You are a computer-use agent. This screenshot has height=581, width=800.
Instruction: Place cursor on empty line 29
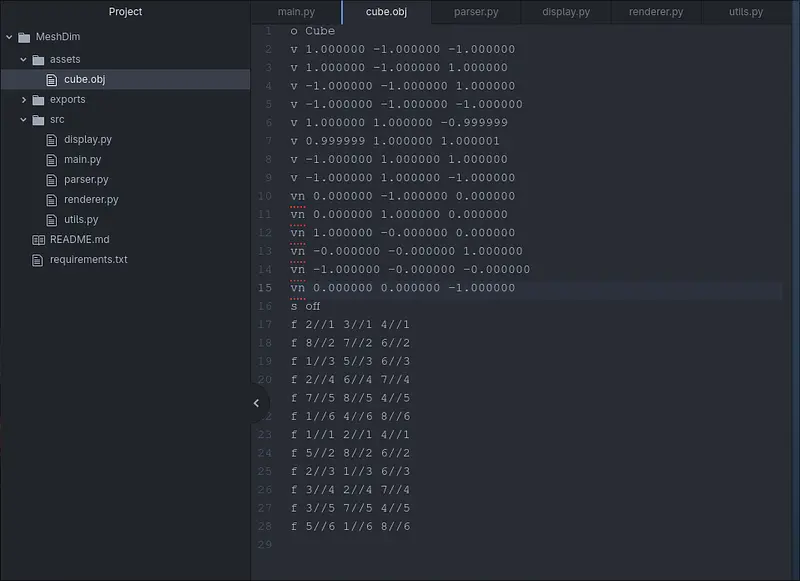pos(400,545)
